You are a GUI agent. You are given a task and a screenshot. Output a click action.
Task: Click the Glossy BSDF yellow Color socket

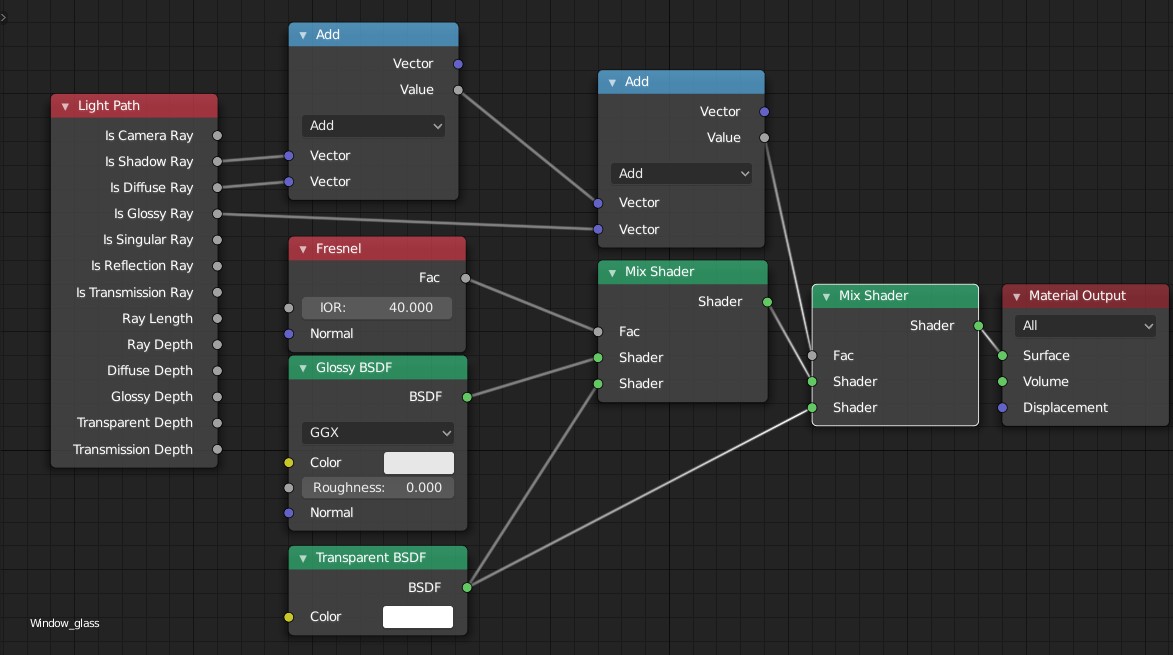(x=289, y=462)
